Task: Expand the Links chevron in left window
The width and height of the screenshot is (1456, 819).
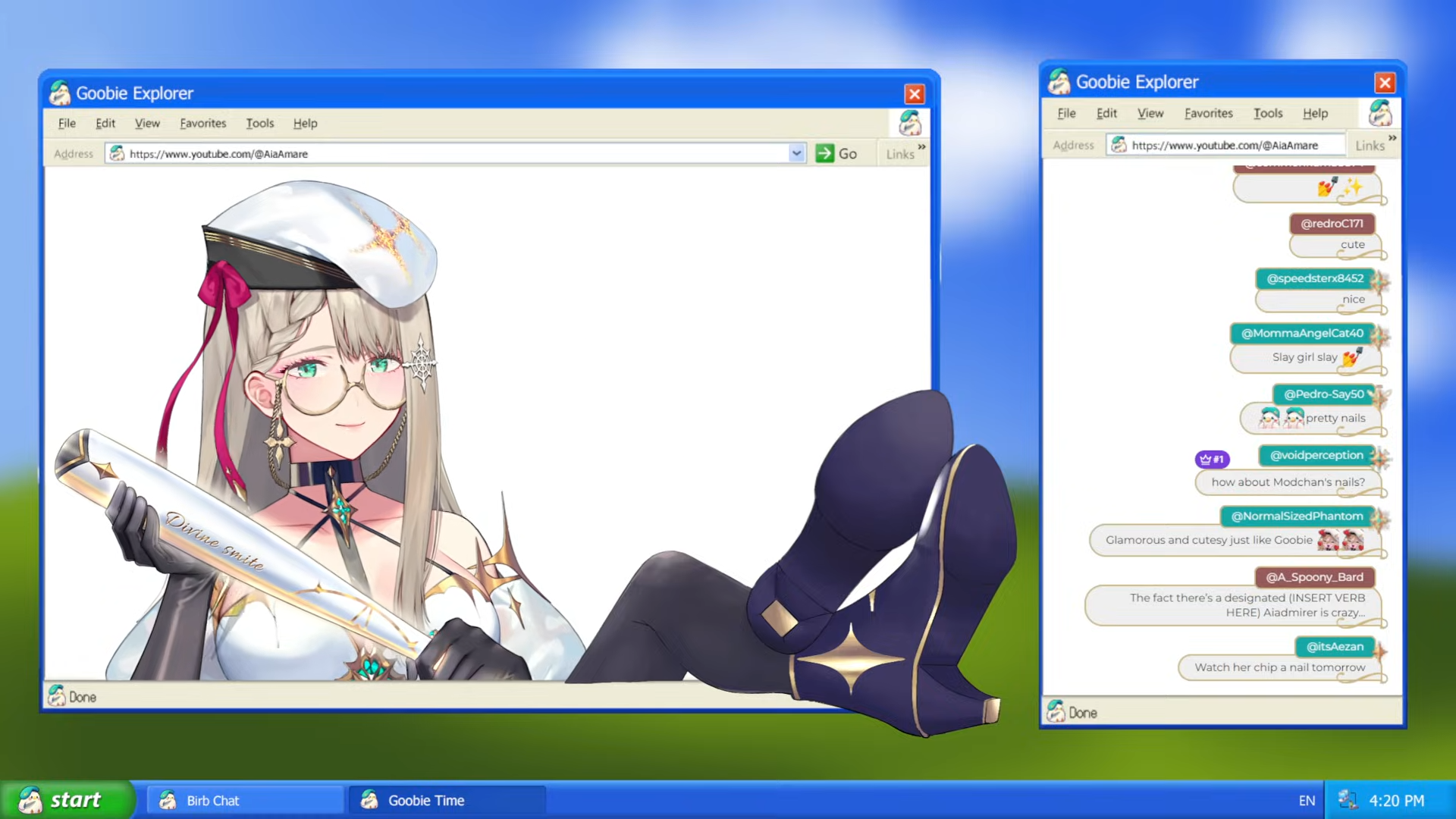Action: point(921,147)
